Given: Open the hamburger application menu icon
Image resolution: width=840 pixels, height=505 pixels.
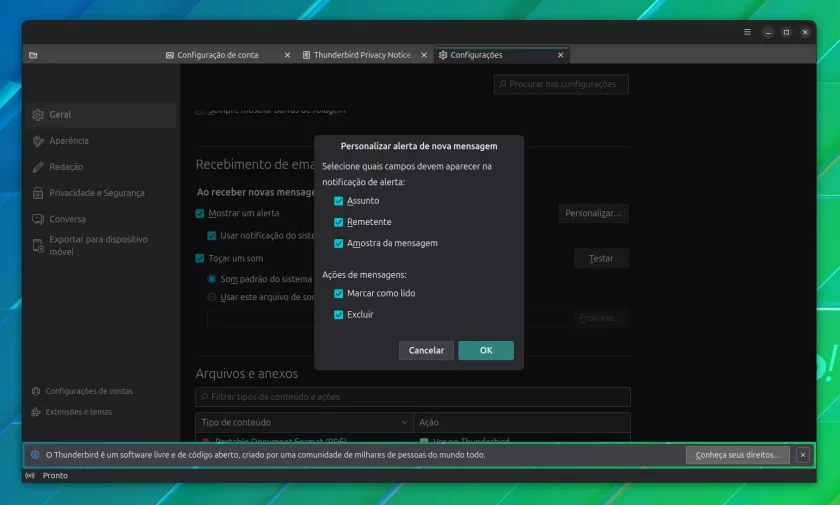Looking at the screenshot, I should pos(747,32).
